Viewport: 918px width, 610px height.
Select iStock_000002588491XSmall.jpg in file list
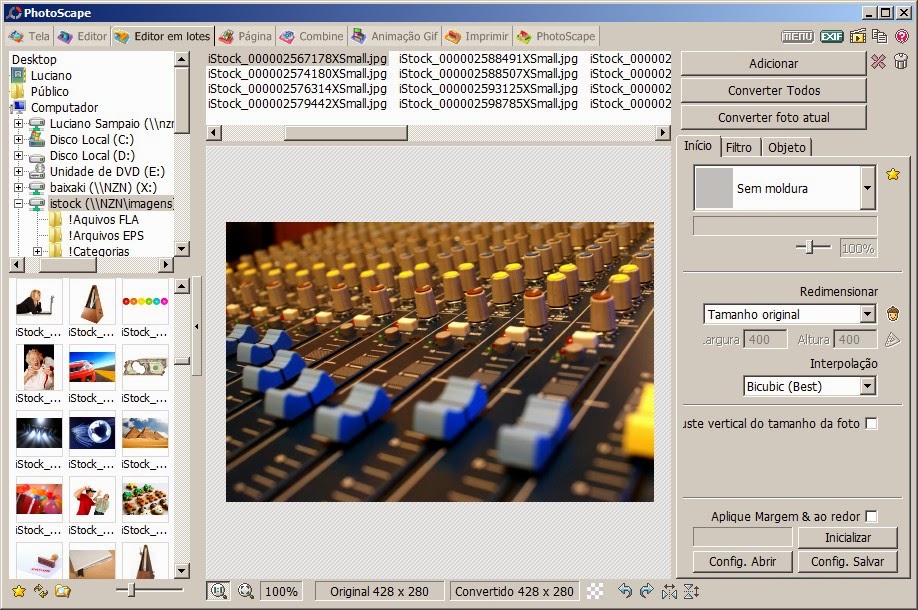[x=488, y=59]
